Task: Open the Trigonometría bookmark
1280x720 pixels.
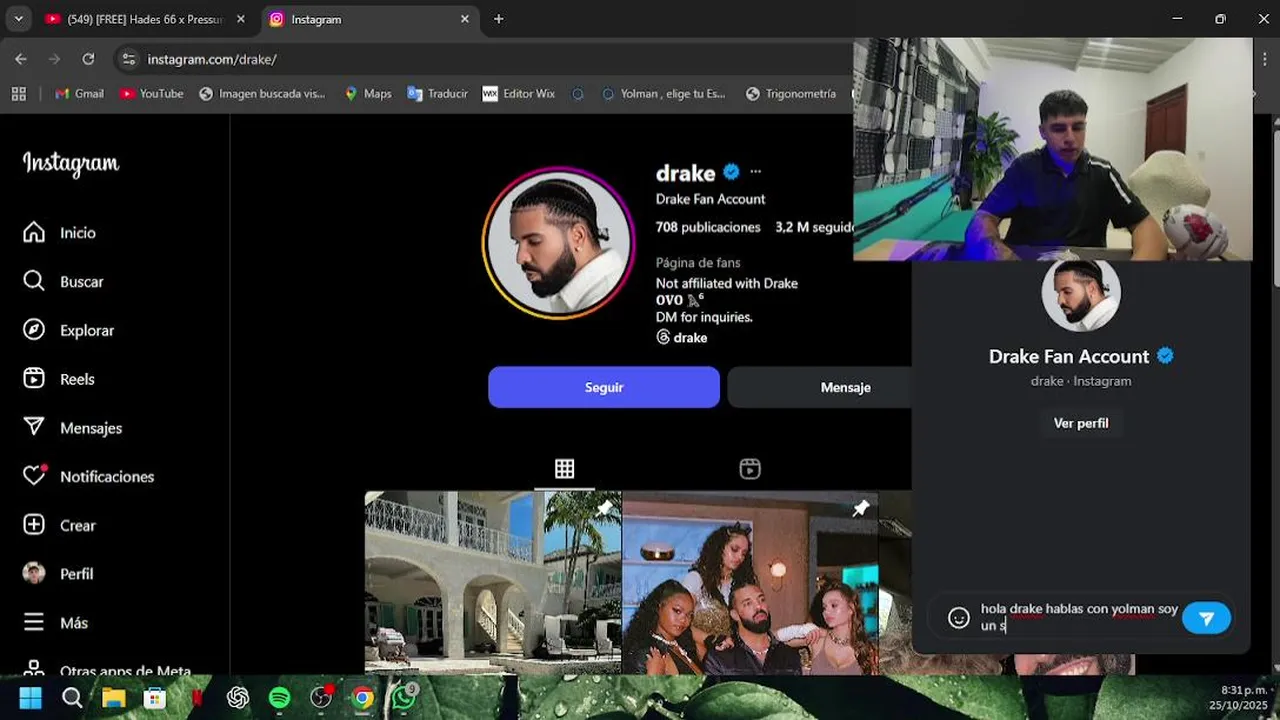Action: [x=791, y=93]
